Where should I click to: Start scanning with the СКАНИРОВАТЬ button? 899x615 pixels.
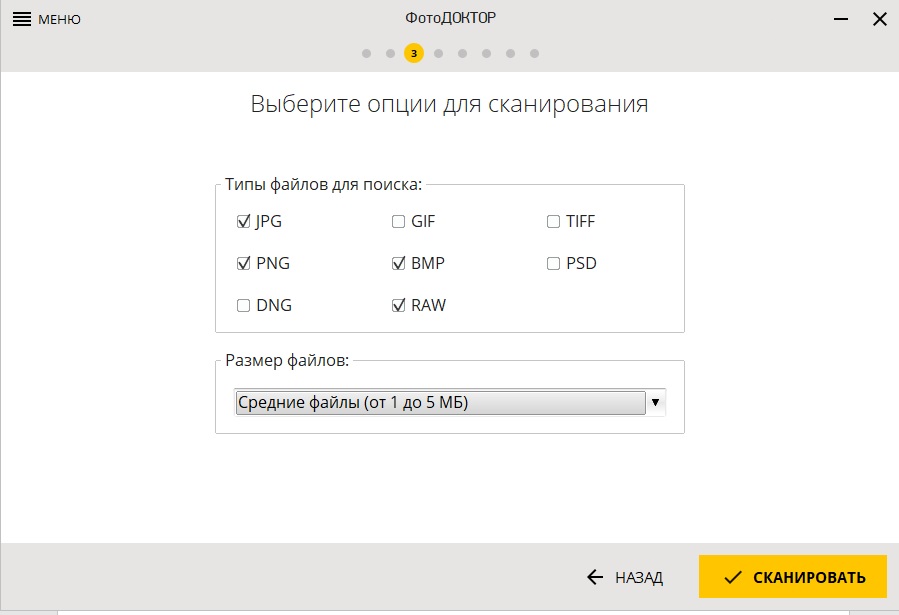[x=793, y=577]
